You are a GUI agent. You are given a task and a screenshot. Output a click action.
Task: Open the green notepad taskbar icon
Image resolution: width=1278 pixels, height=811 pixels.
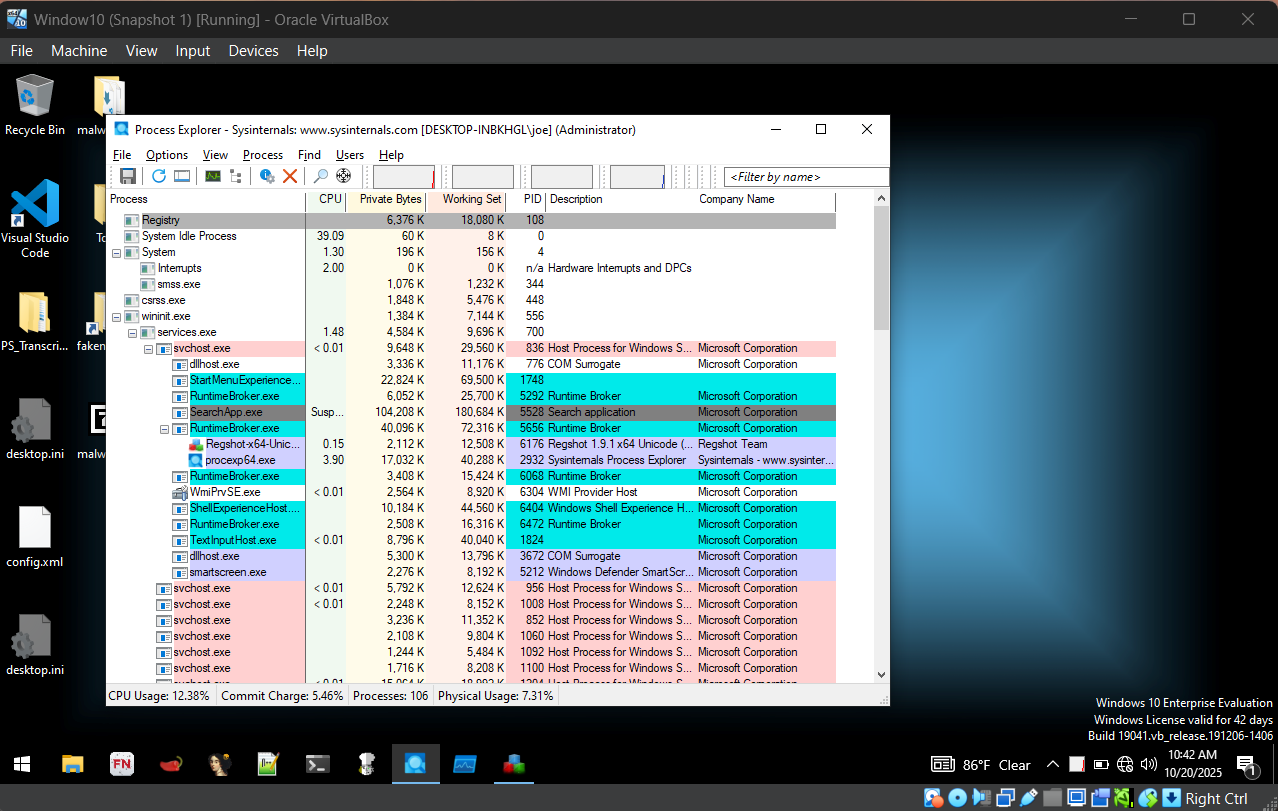point(268,764)
